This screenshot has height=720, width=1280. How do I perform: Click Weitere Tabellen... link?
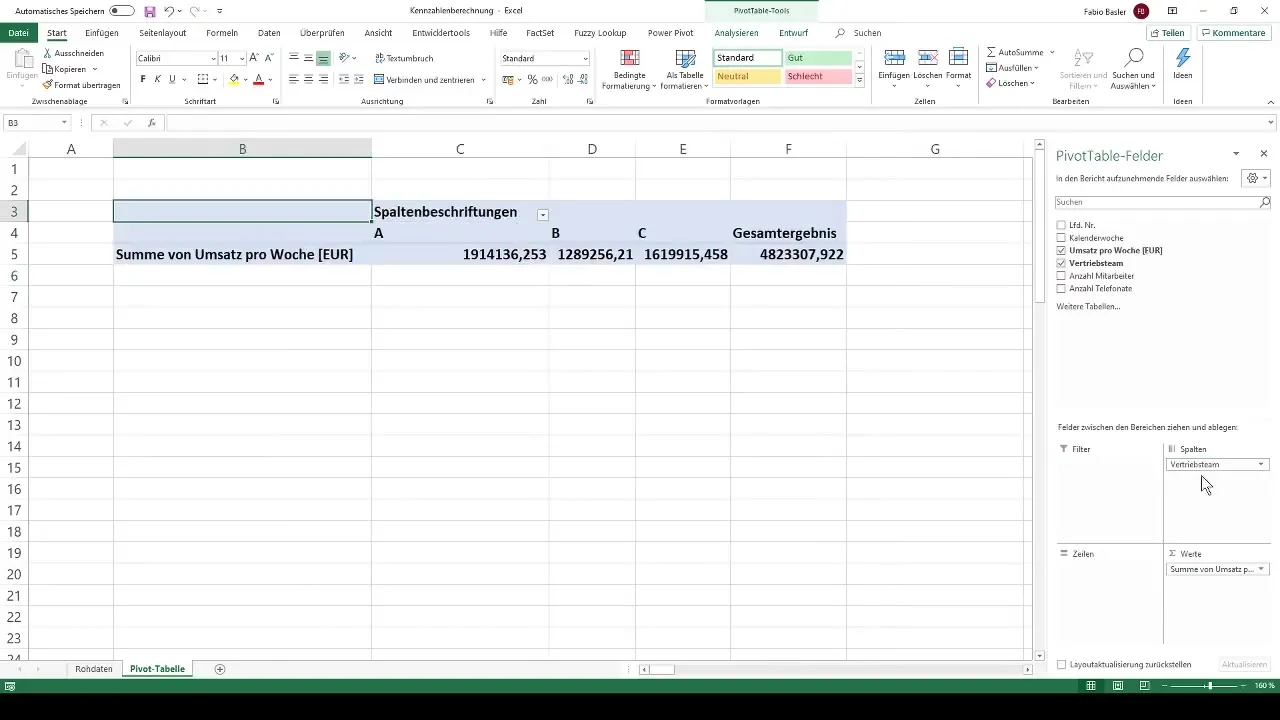click(1088, 306)
